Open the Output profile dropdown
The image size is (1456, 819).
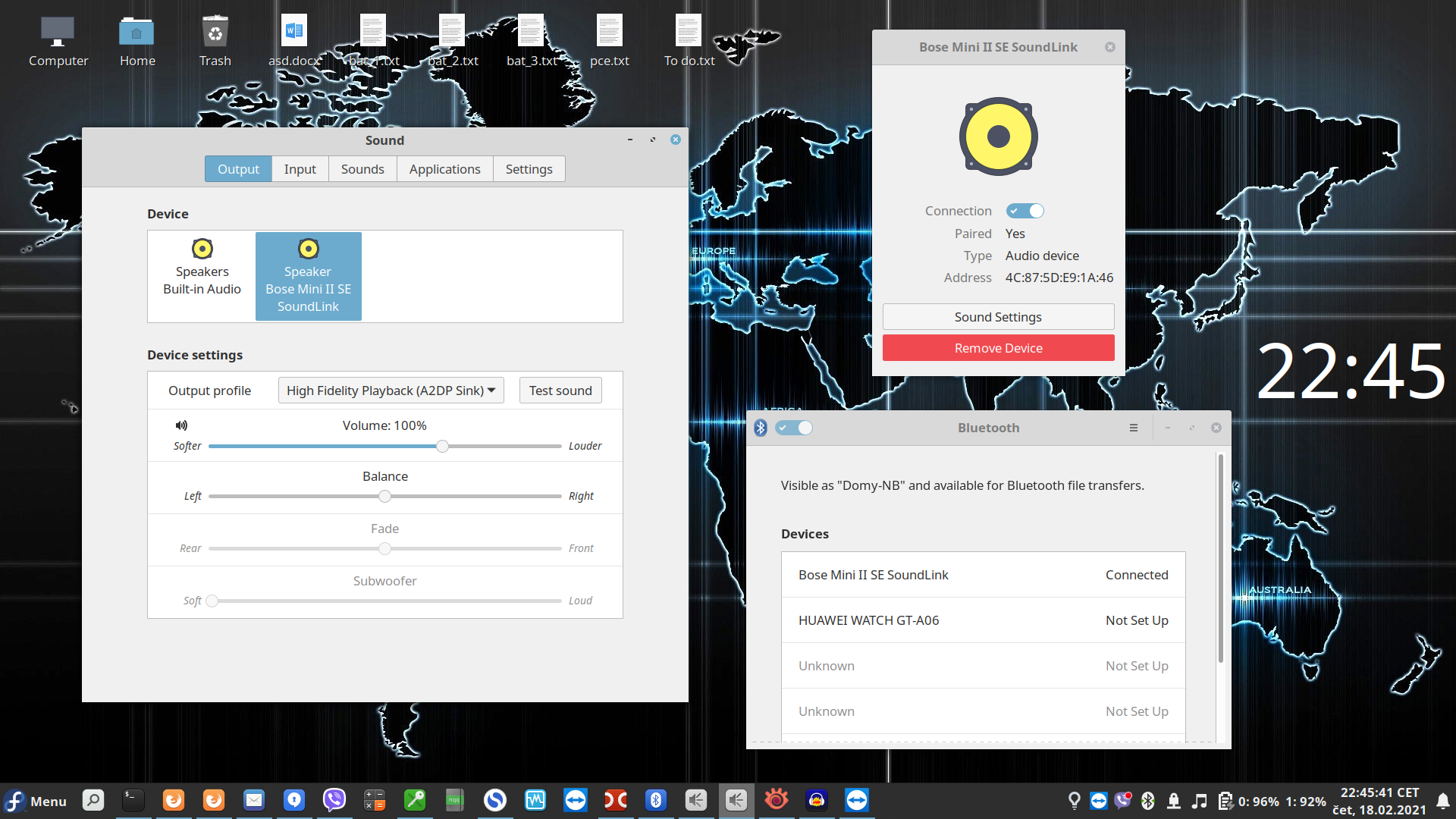(391, 391)
